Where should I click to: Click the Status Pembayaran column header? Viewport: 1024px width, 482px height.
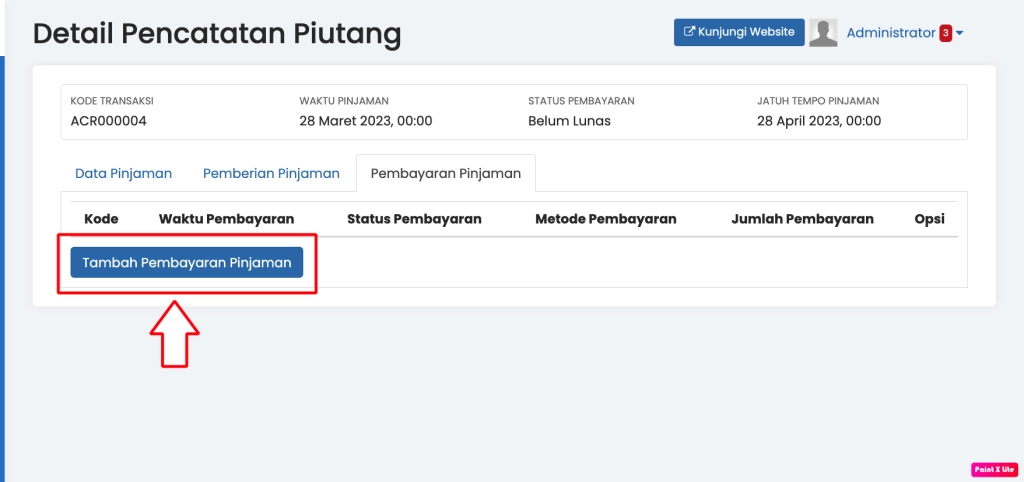coord(414,219)
